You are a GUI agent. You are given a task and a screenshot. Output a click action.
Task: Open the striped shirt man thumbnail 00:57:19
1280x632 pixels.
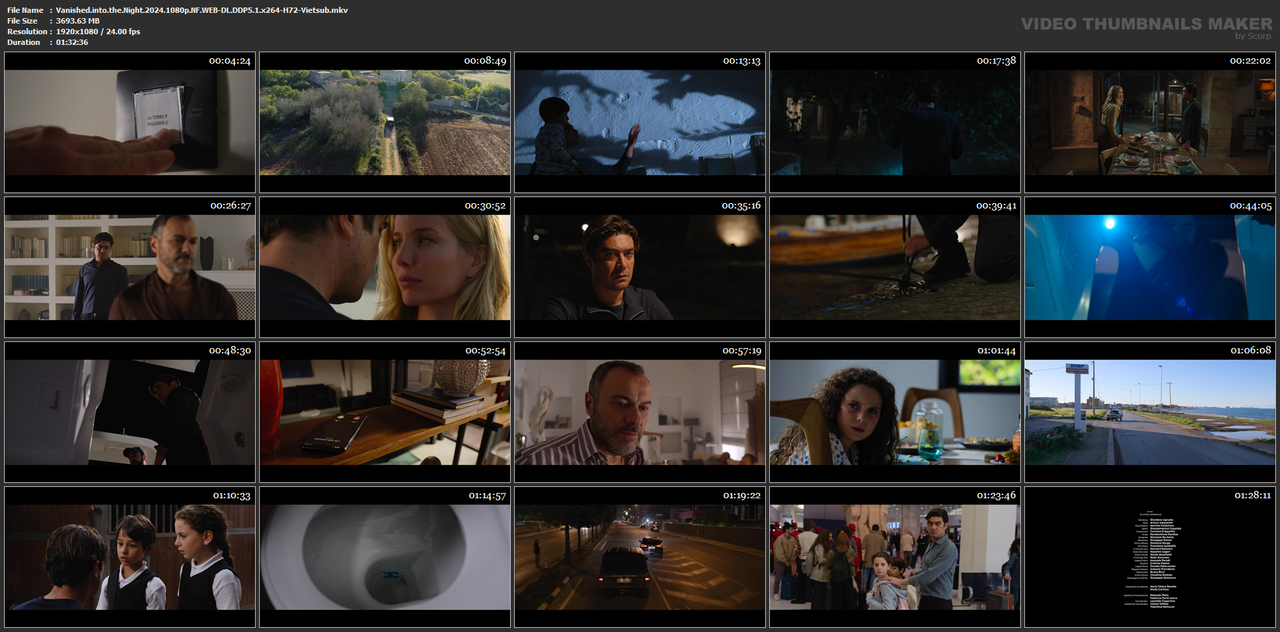pos(640,412)
